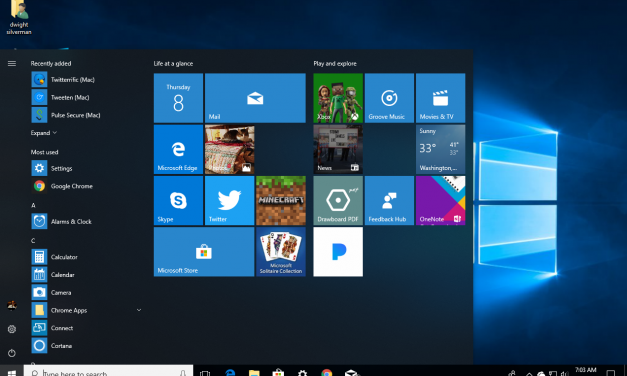
Task: Launch the OneNote tile
Action: pos(440,200)
